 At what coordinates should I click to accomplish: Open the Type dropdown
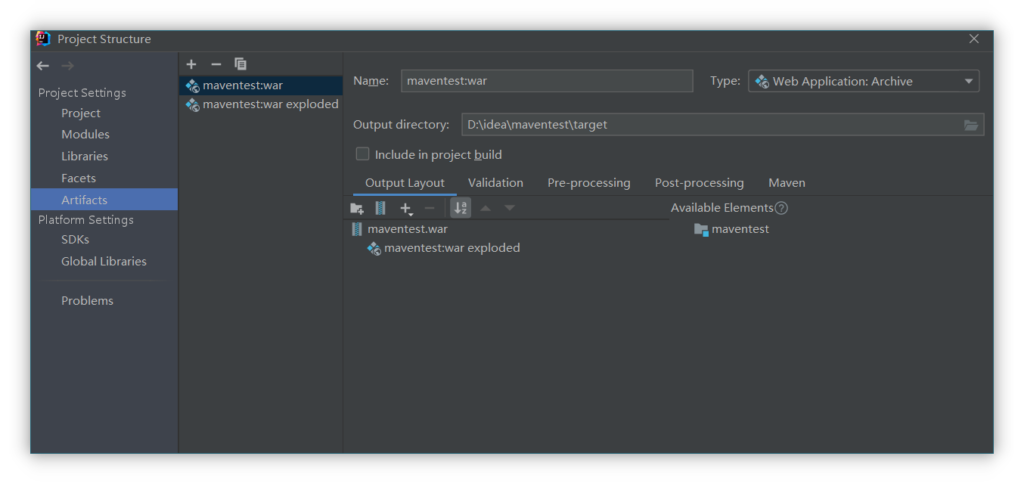(863, 81)
